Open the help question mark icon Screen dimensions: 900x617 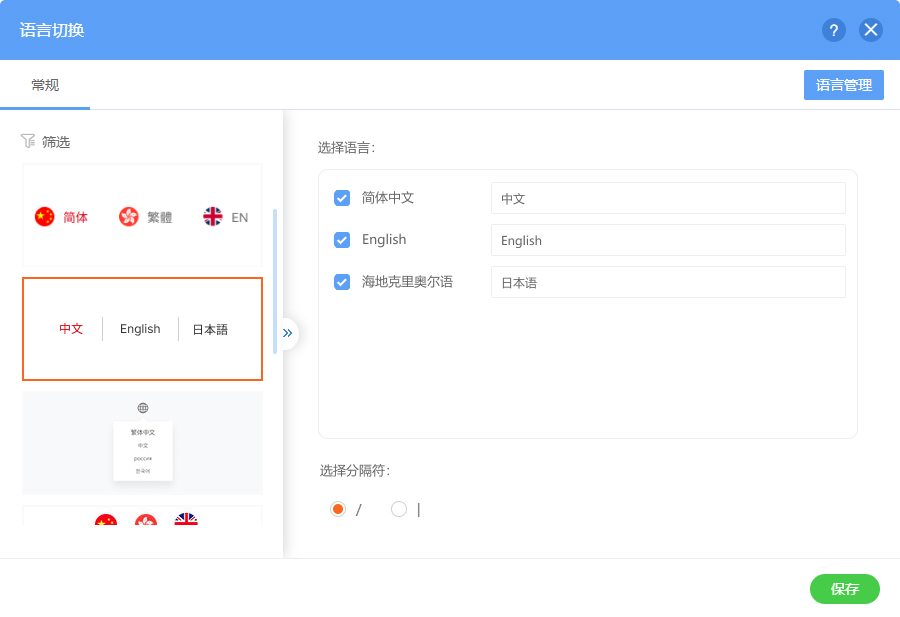(833, 30)
